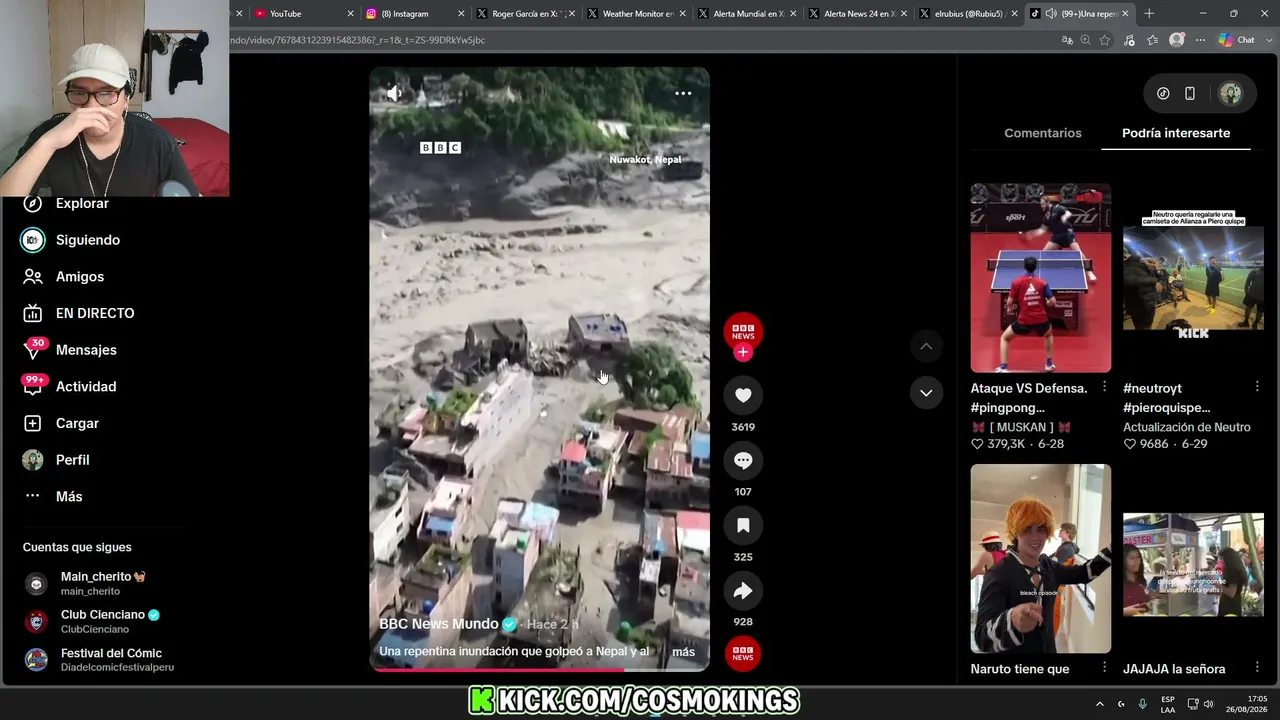
Task: Bookmark this page with the star icon
Action: pyautogui.click(x=1105, y=40)
